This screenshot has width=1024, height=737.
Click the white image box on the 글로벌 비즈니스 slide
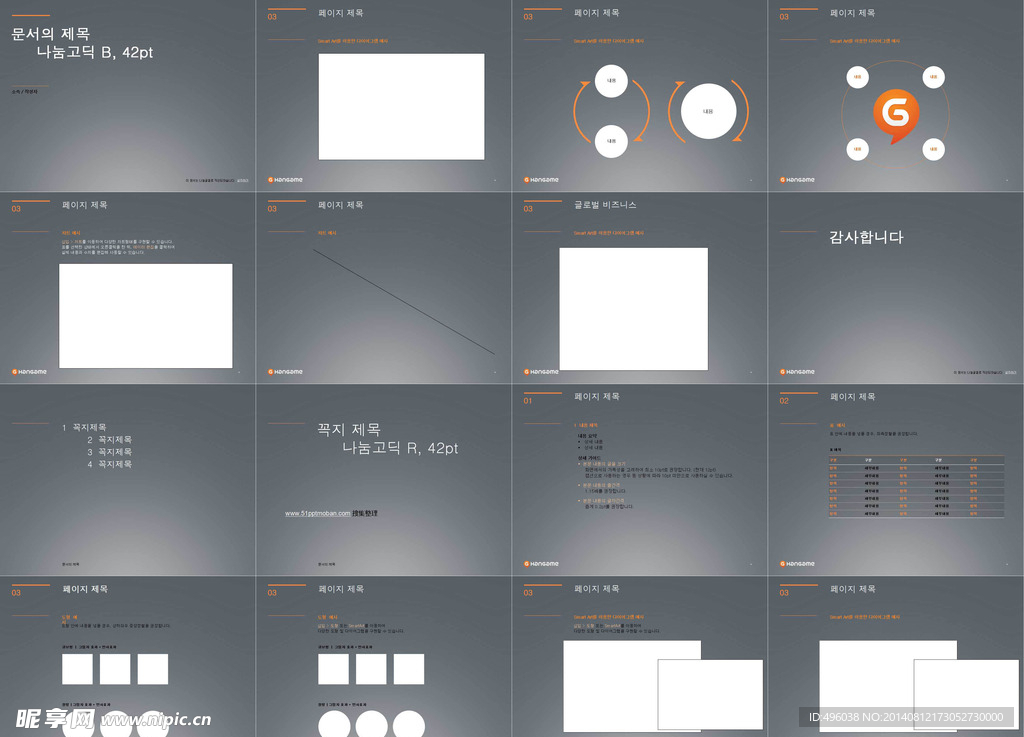[x=633, y=309]
